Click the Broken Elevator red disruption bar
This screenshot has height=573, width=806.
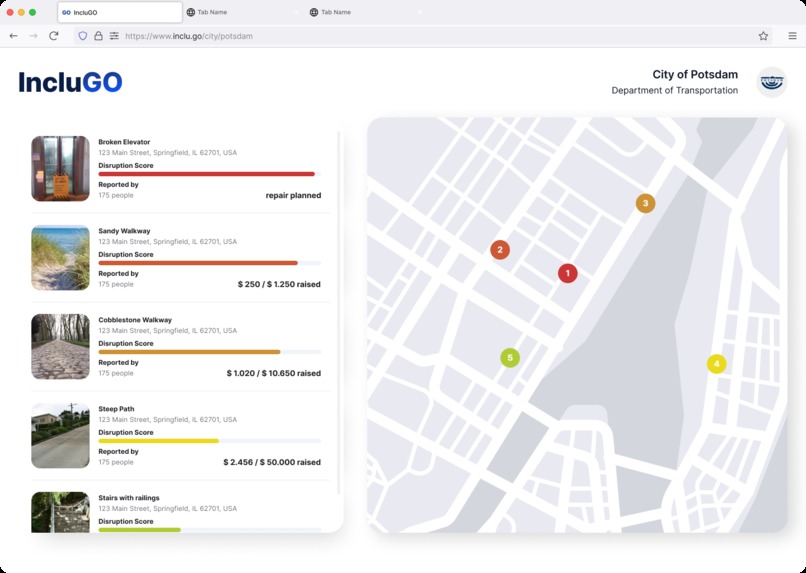[x=207, y=174]
